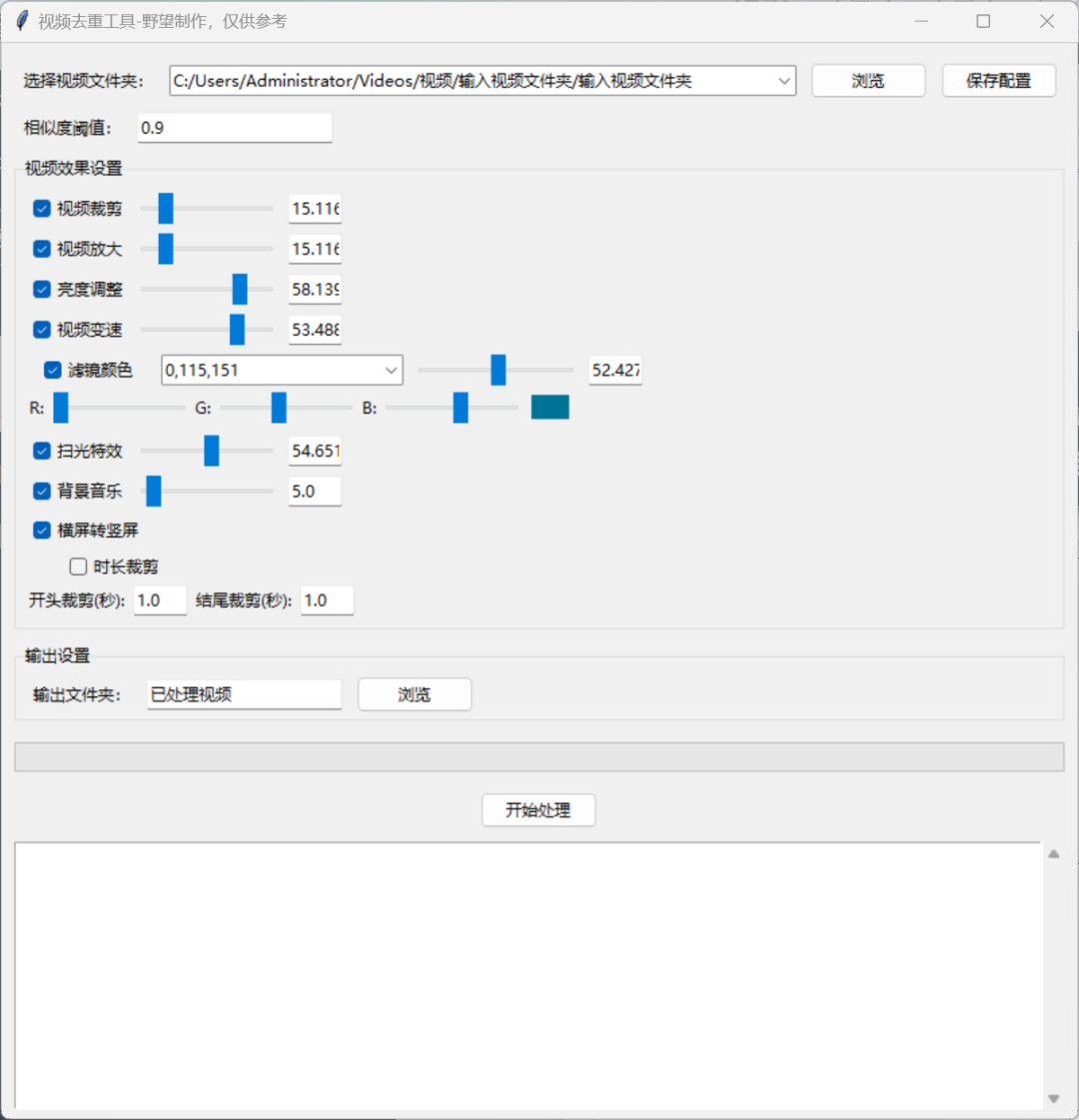
Task: Click the 扫光特效 slider handle
Action: coord(212,451)
